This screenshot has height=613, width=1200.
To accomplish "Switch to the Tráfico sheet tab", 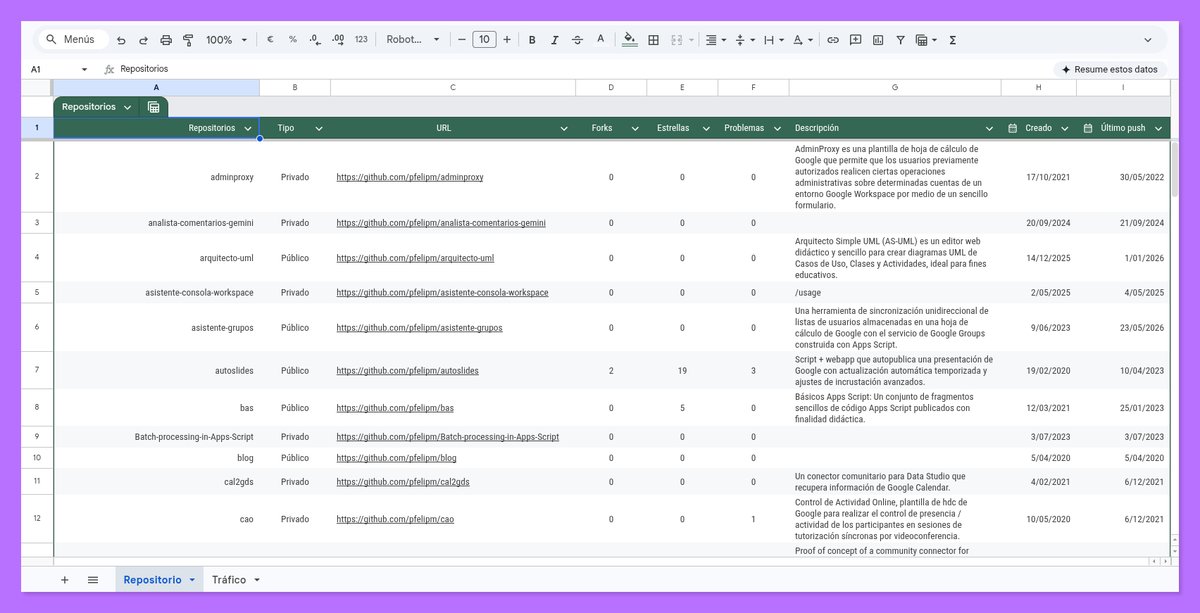I will 237,579.
